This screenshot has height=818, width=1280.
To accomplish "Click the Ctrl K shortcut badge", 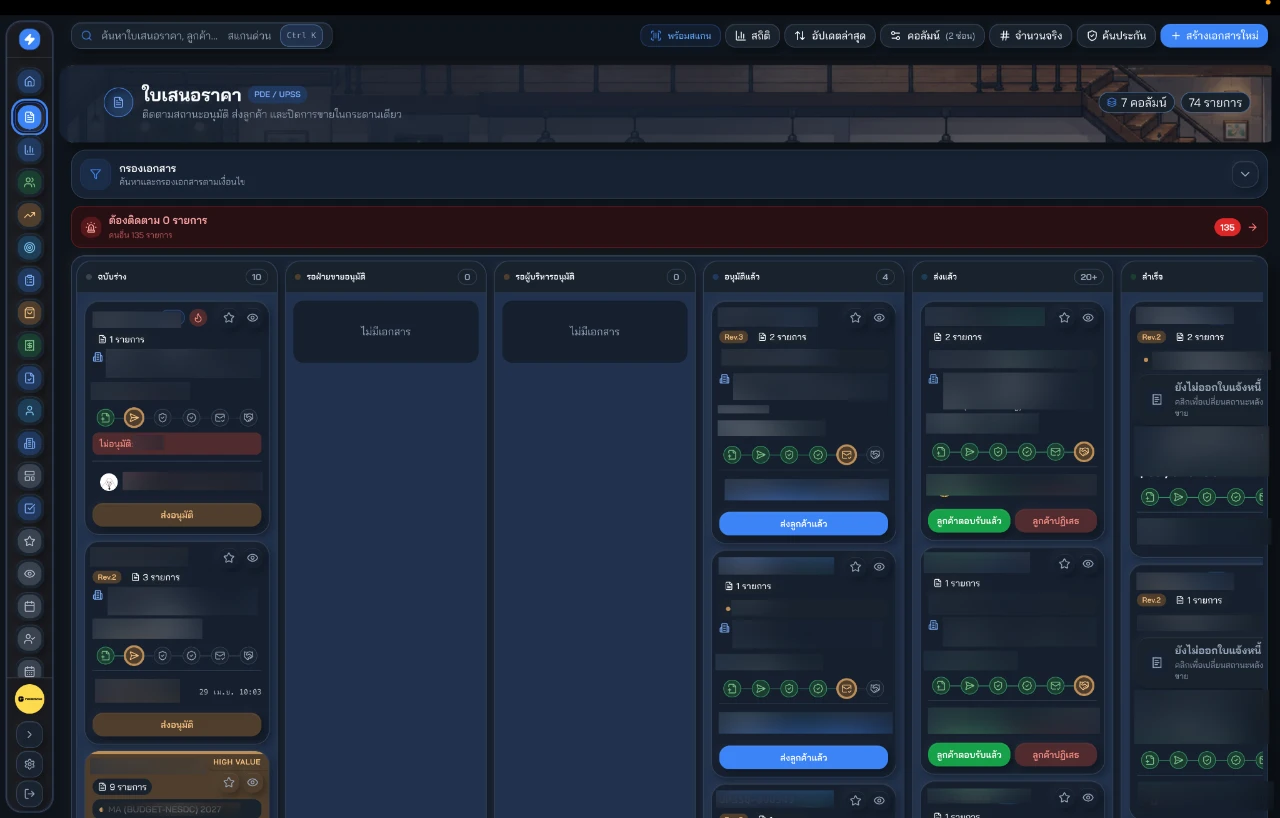I will pyautogui.click(x=301, y=36).
